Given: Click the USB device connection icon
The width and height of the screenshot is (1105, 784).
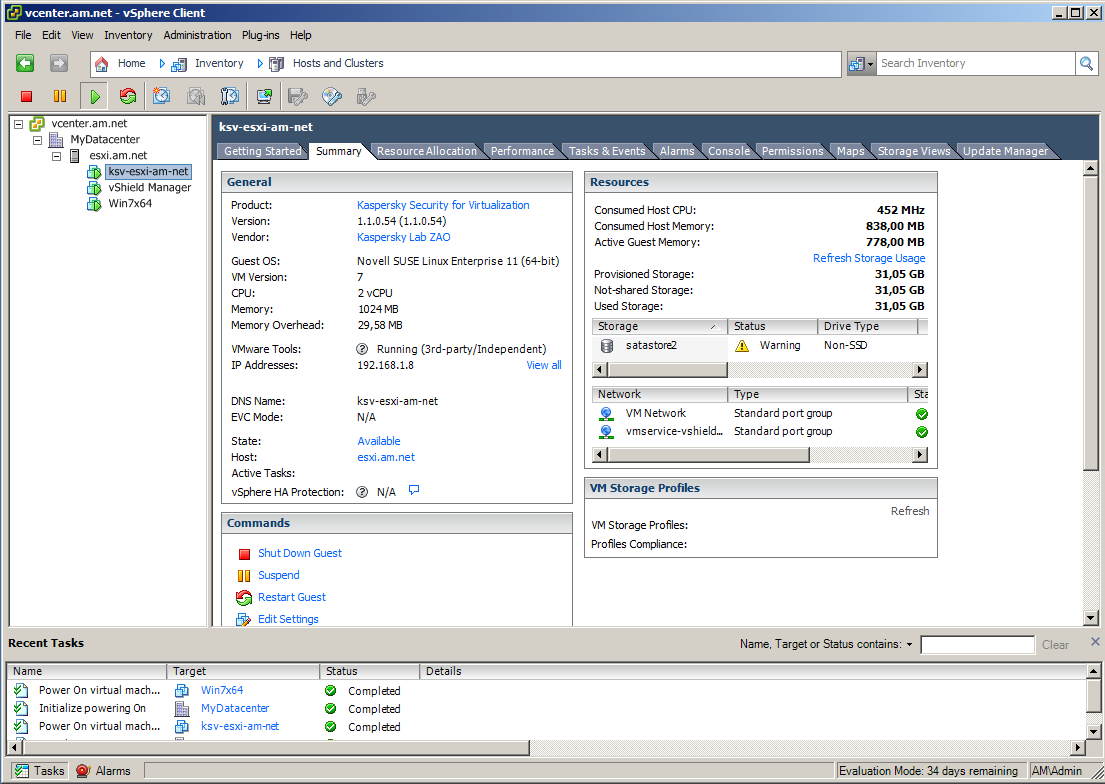Looking at the screenshot, I should pos(366,96).
